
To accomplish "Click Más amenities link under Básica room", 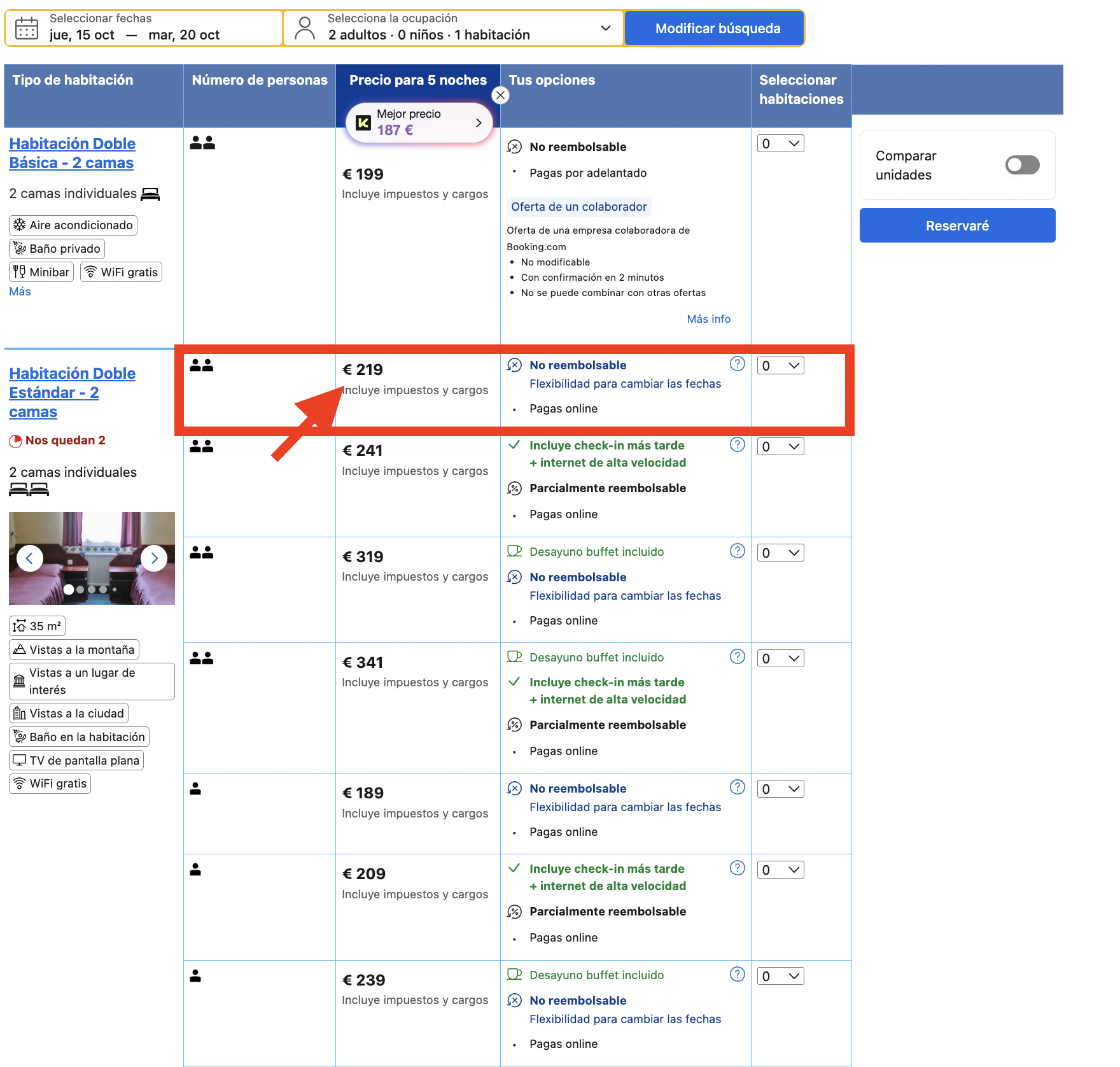I will (20, 292).
